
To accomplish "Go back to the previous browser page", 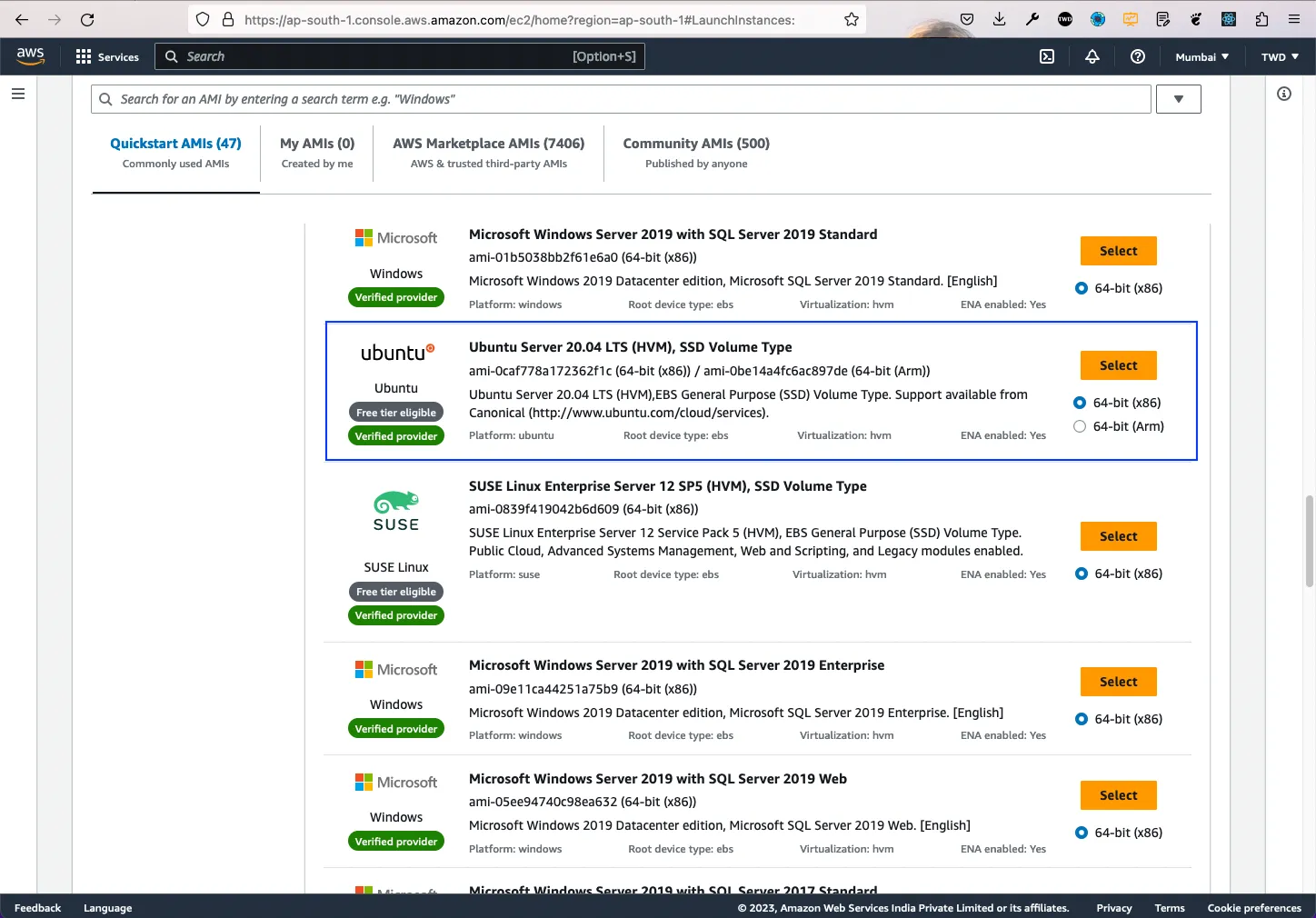I will point(22,19).
